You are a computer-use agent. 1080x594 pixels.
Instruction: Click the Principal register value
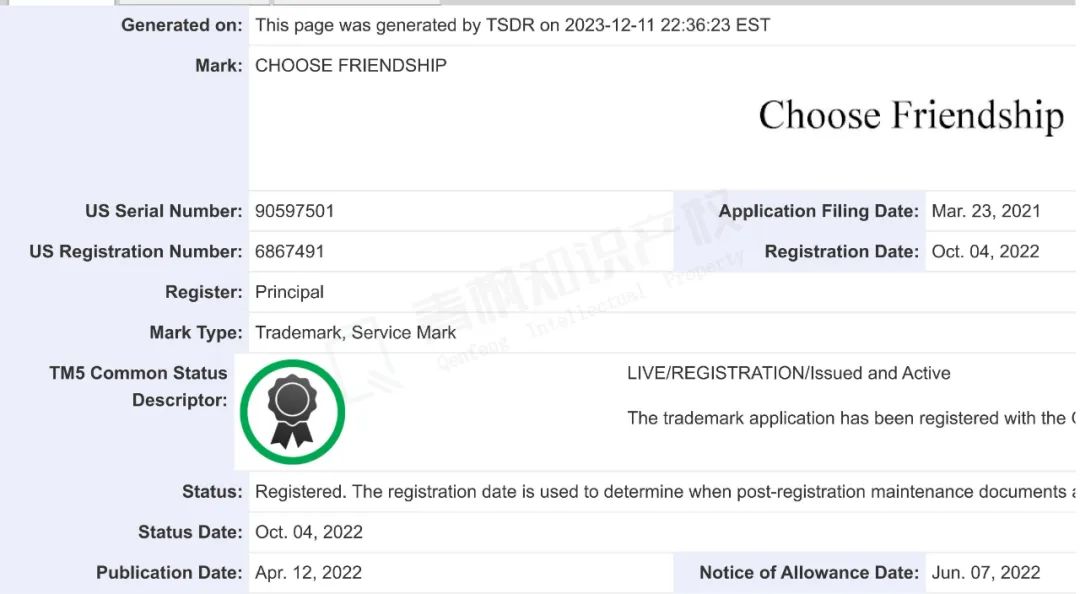(x=289, y=292)
